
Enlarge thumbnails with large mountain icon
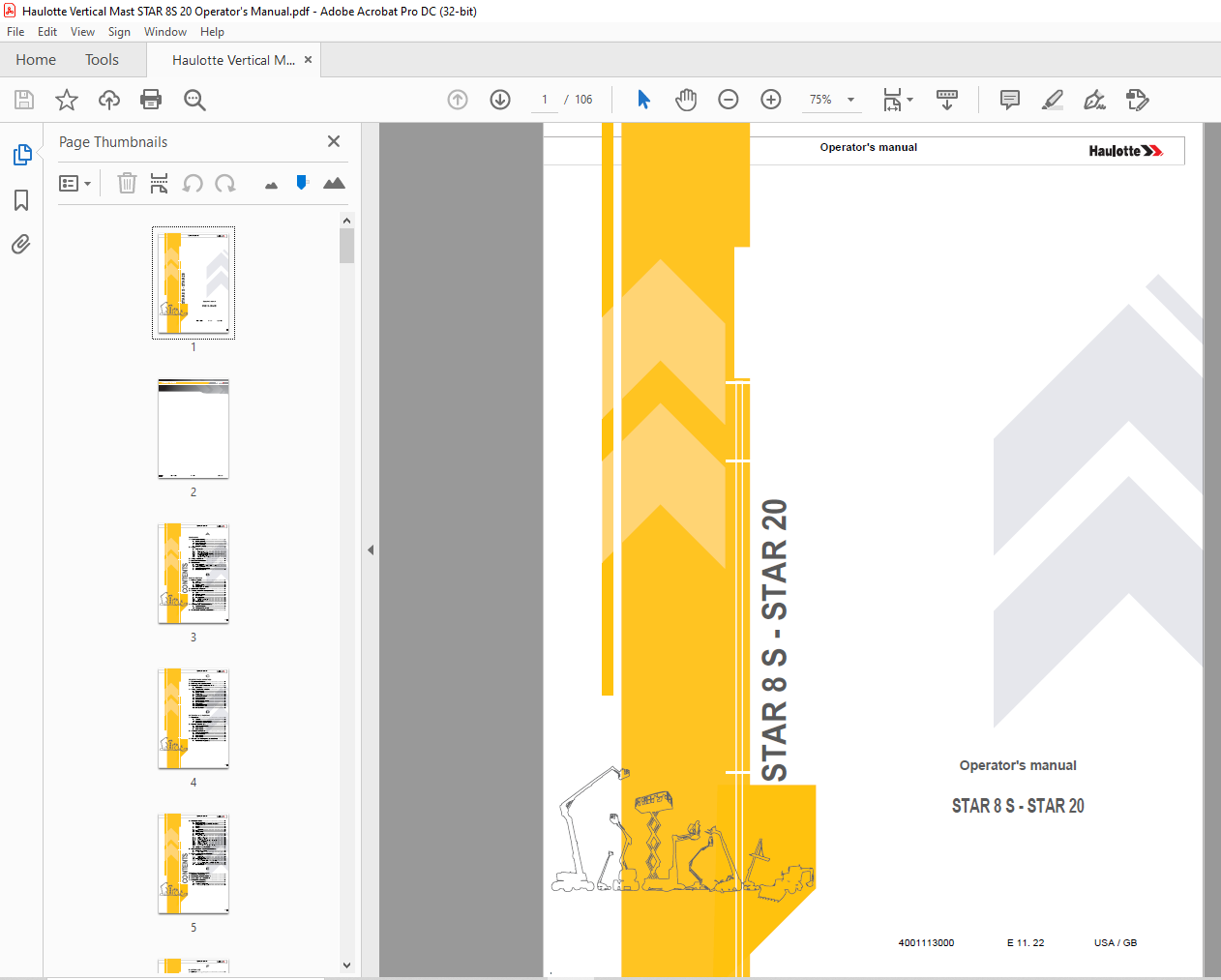tap(334, 183)
